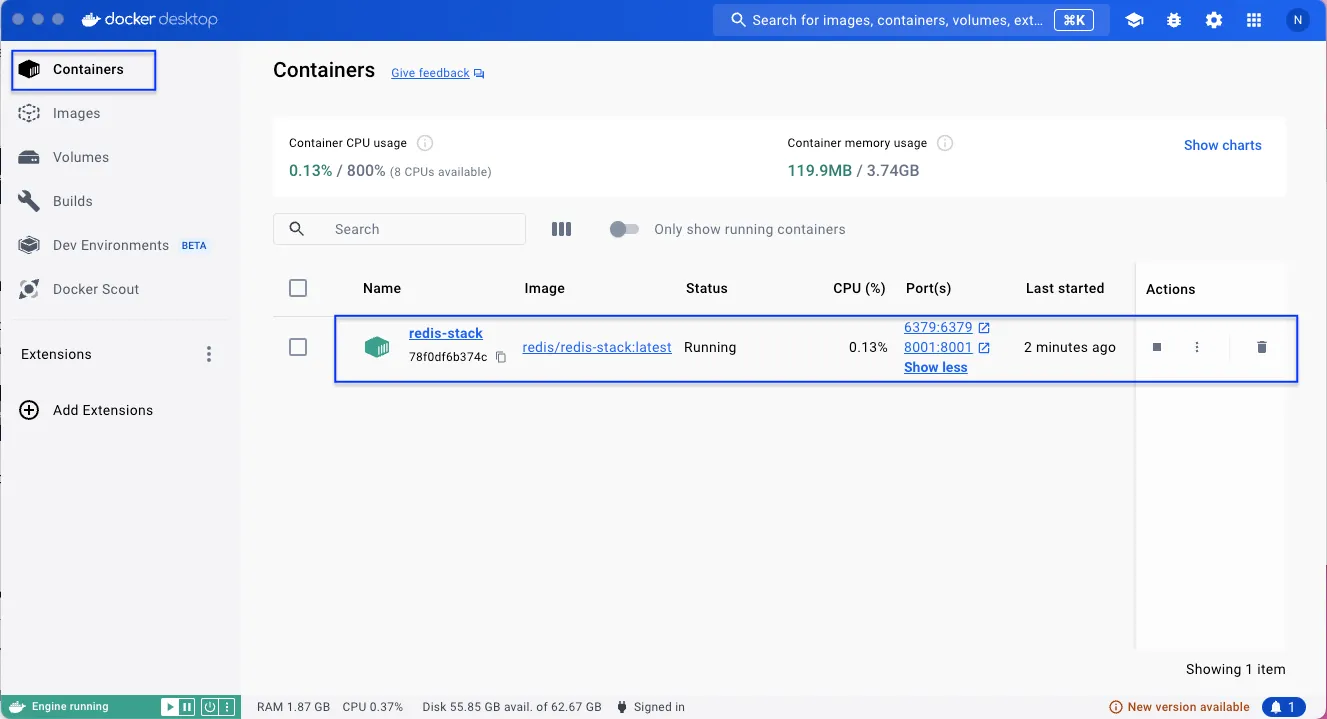Open engine options three-dot menu

[226, 707]
